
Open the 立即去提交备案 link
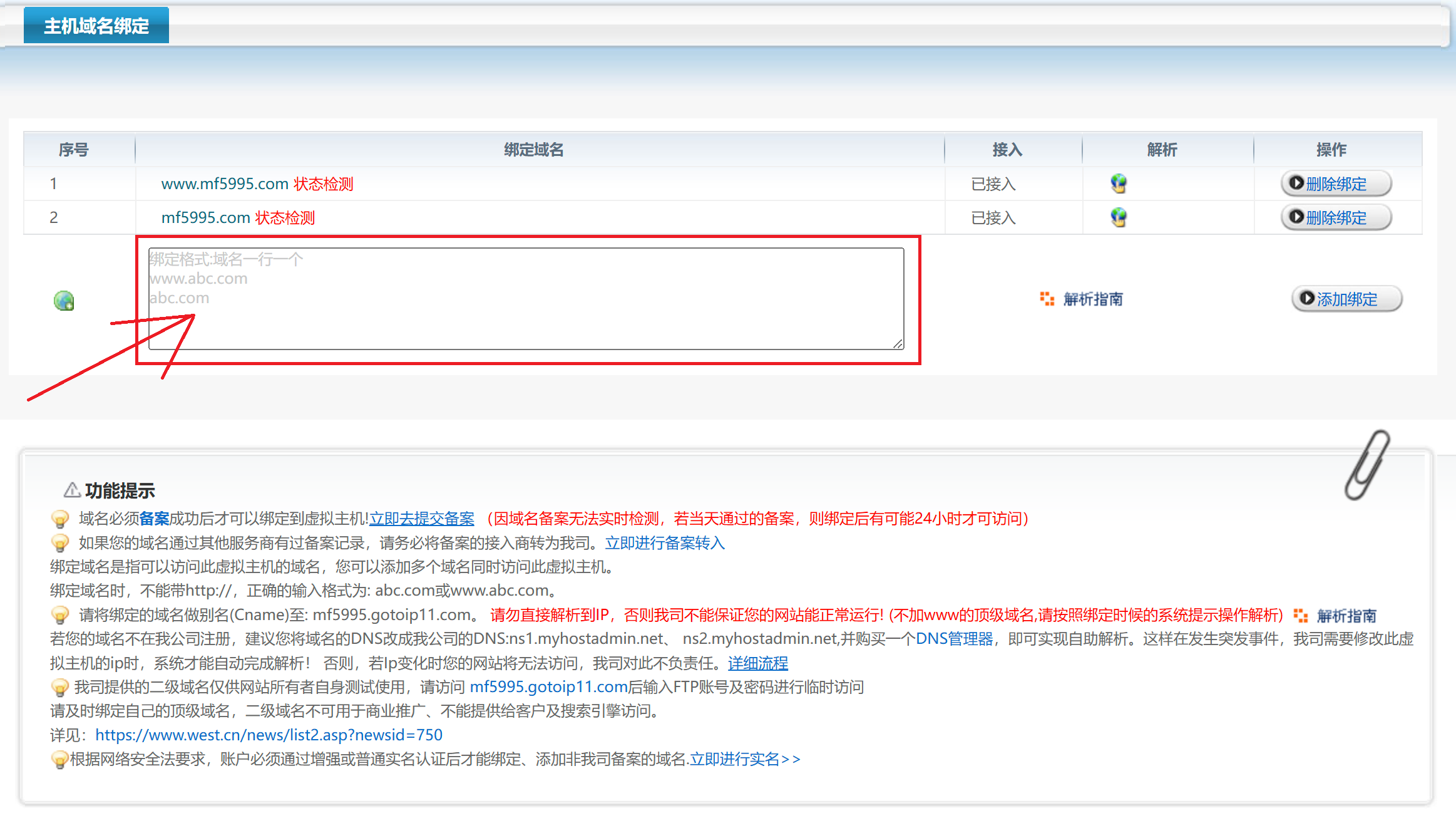(421, 519)
